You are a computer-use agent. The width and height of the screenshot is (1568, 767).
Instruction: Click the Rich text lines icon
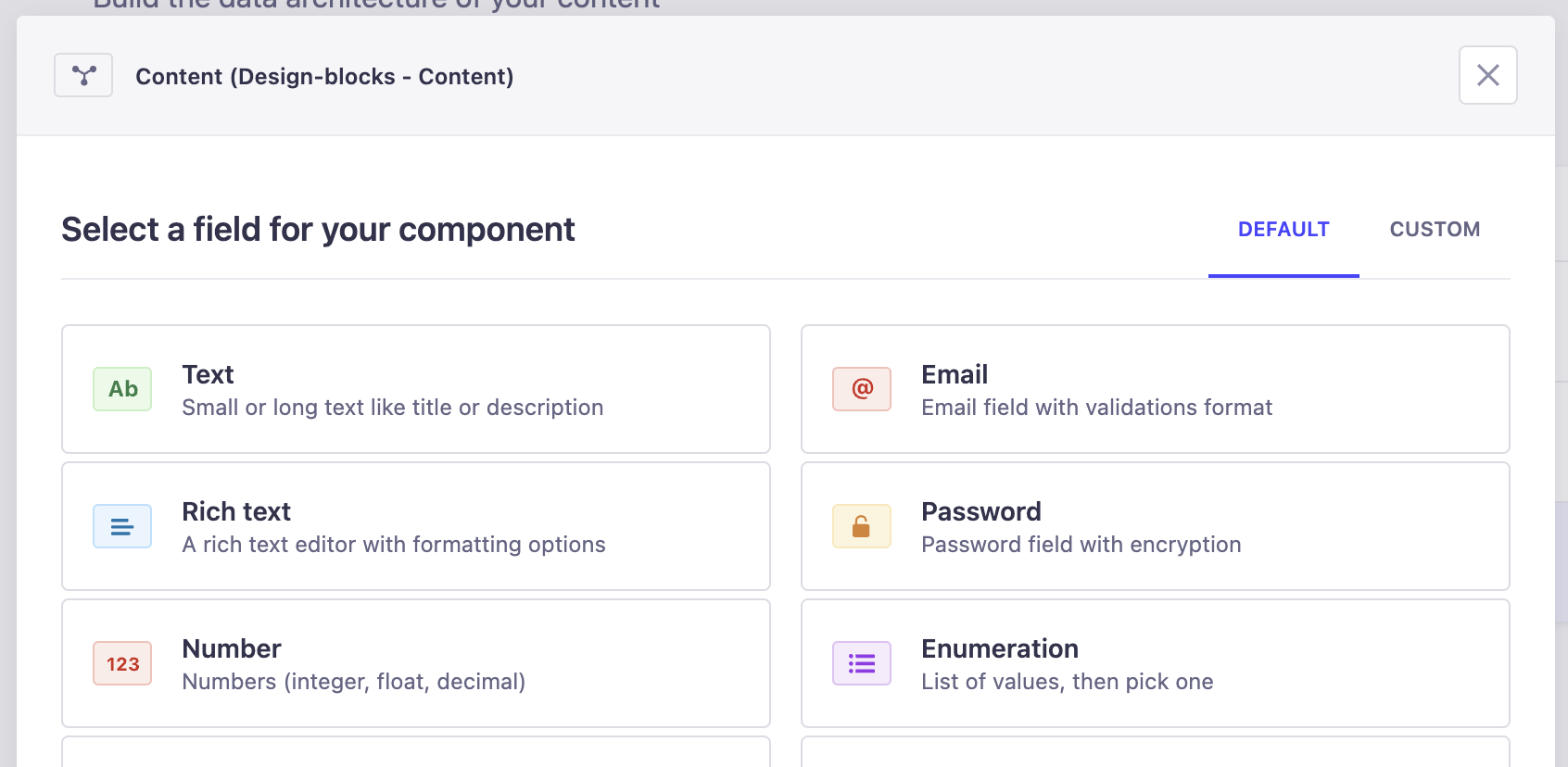[x=122, y=526]
